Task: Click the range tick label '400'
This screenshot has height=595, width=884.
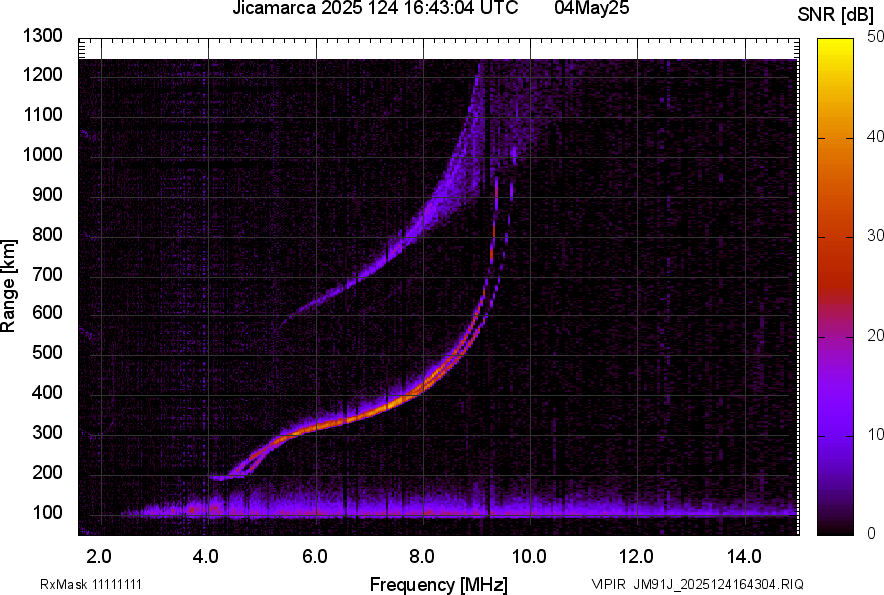Action: 47,392
